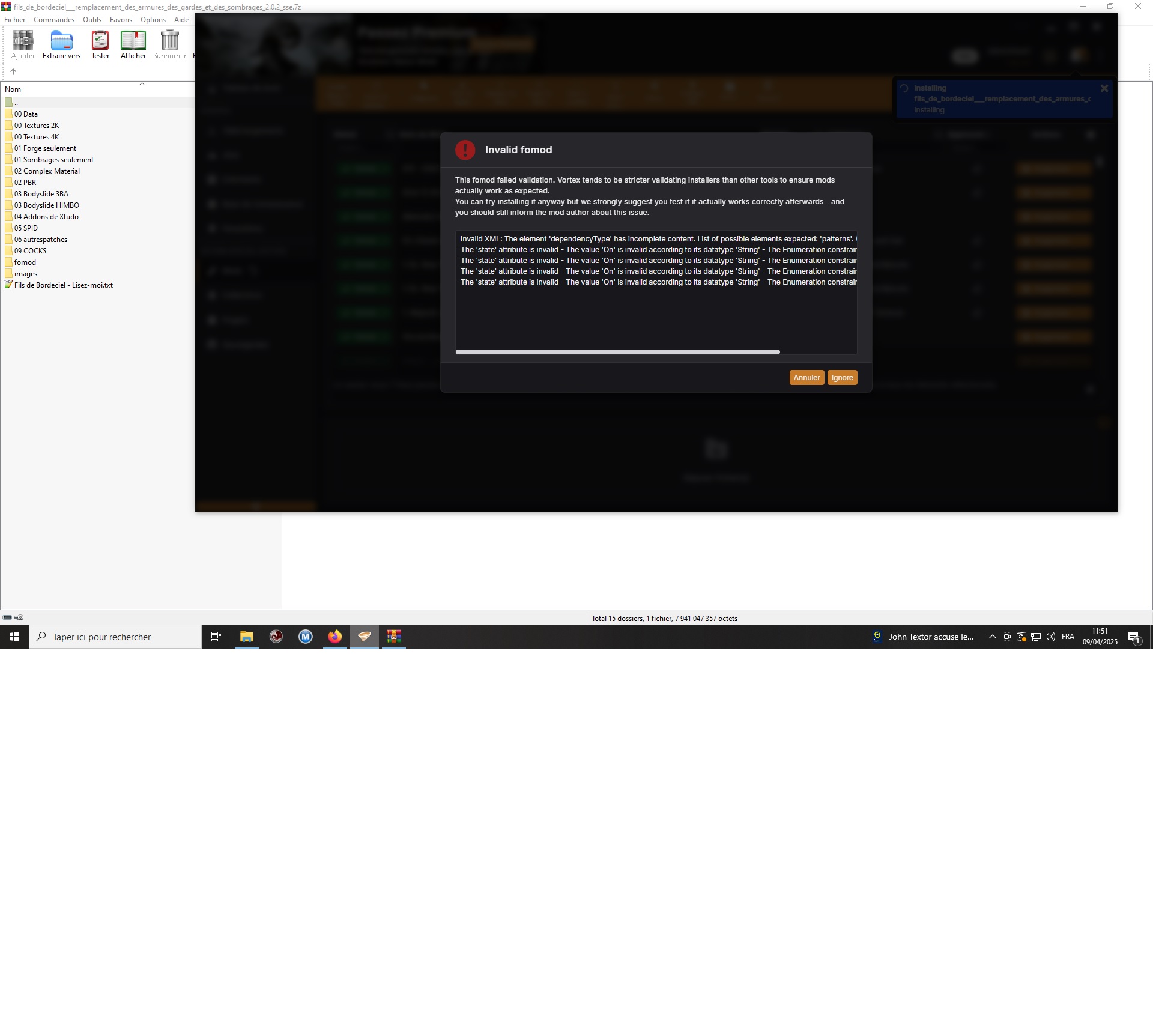Click the John Textor news widget
This screenshot has width=1153, height=1036.
click(x=924, y=637)
